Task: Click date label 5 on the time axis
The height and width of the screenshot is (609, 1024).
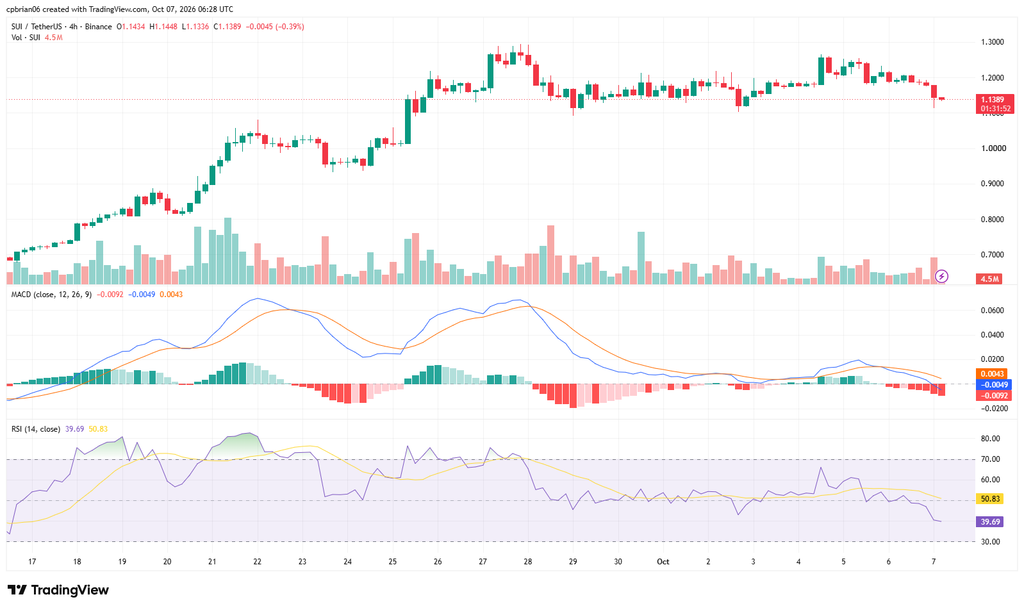Action: tap(843, 561)
